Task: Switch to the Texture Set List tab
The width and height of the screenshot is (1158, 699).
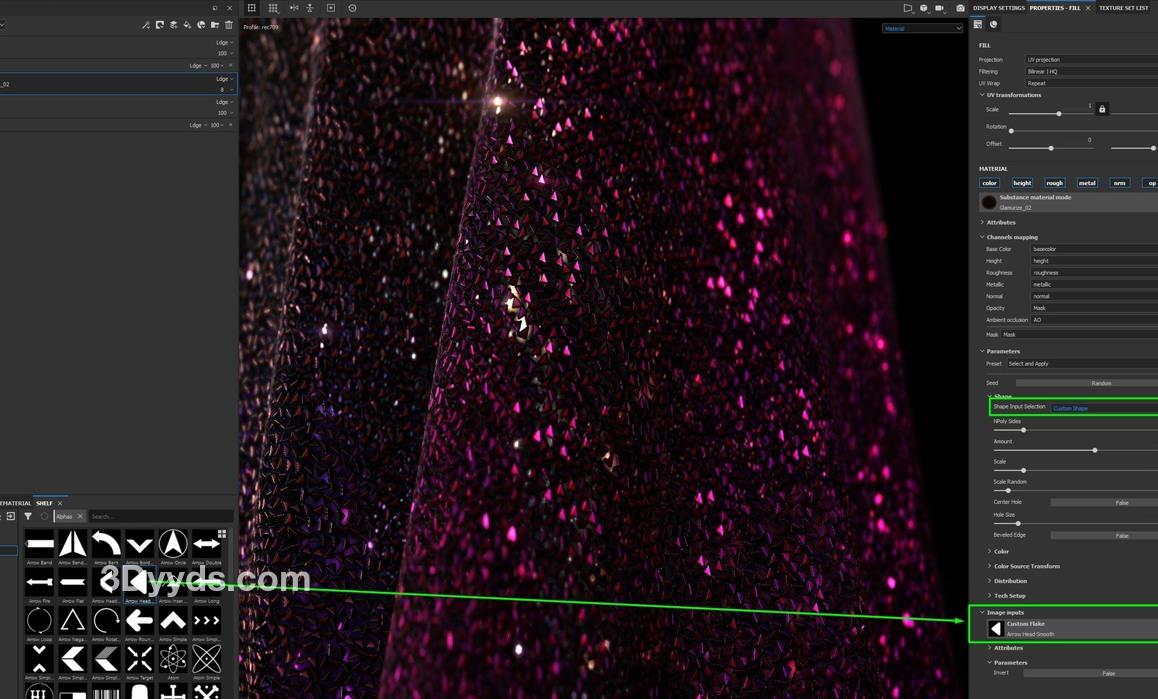Action: 1124,8
